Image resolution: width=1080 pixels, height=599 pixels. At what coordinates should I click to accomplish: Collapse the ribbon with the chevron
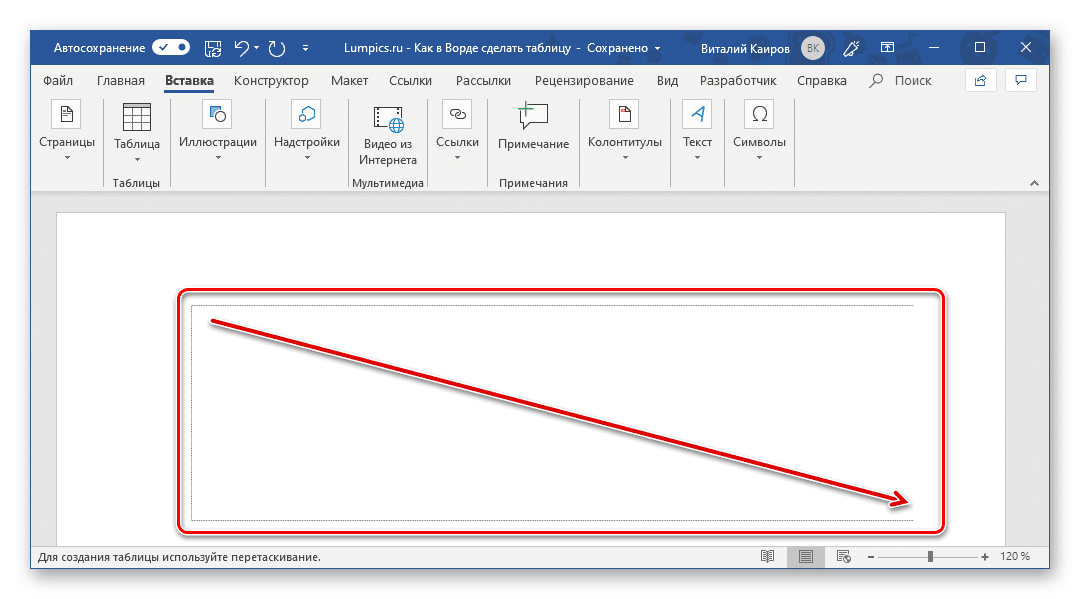1034,183
